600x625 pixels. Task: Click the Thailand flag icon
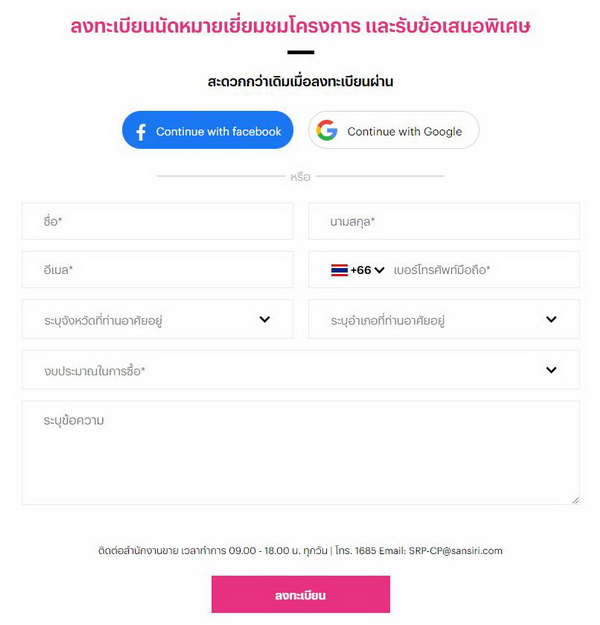click(x=339, y=270)
